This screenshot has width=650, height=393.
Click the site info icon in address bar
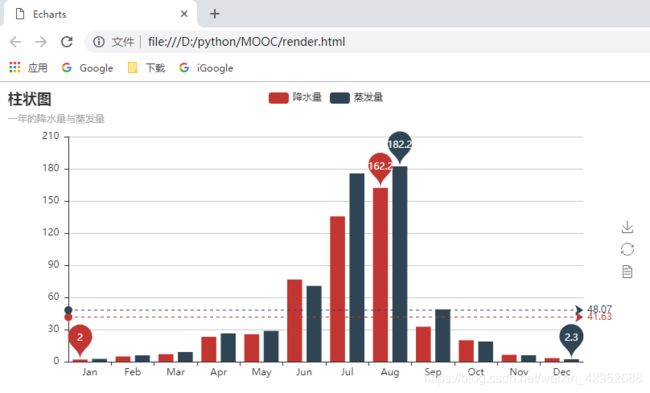click(99, 42)
